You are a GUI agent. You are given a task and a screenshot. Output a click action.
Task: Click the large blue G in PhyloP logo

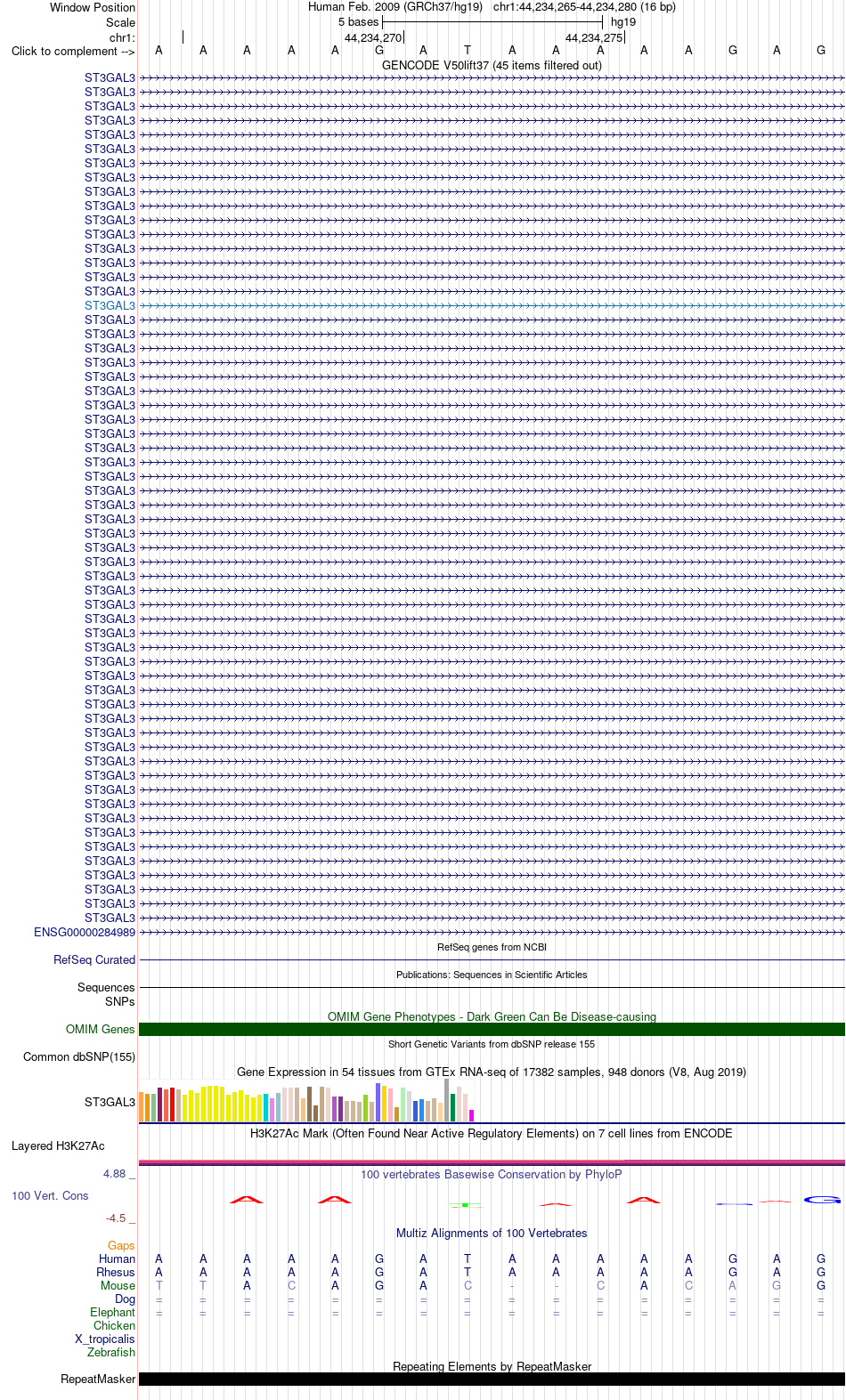click(x=822, y=1200)
